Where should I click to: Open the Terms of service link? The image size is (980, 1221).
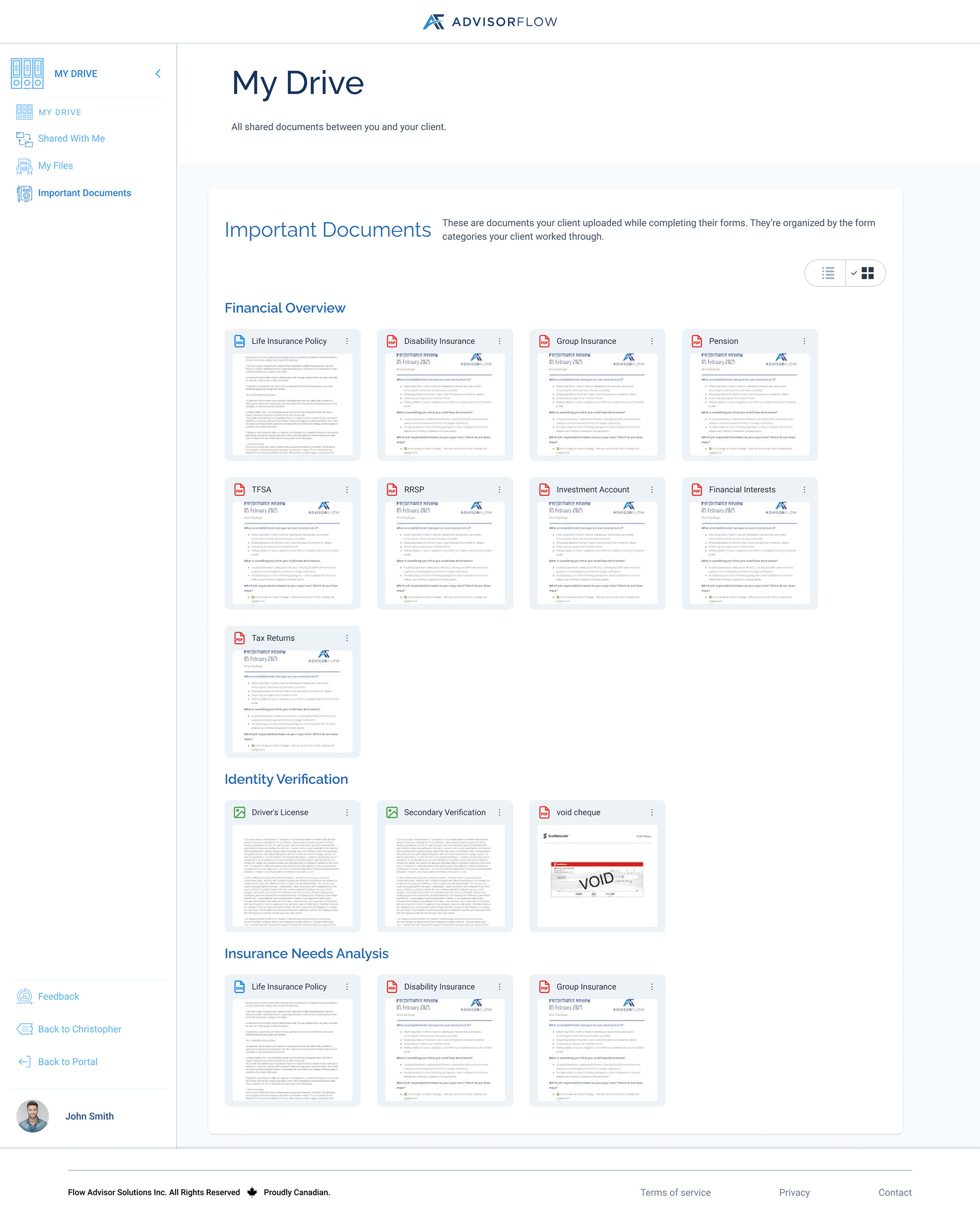pos(675,1192)
